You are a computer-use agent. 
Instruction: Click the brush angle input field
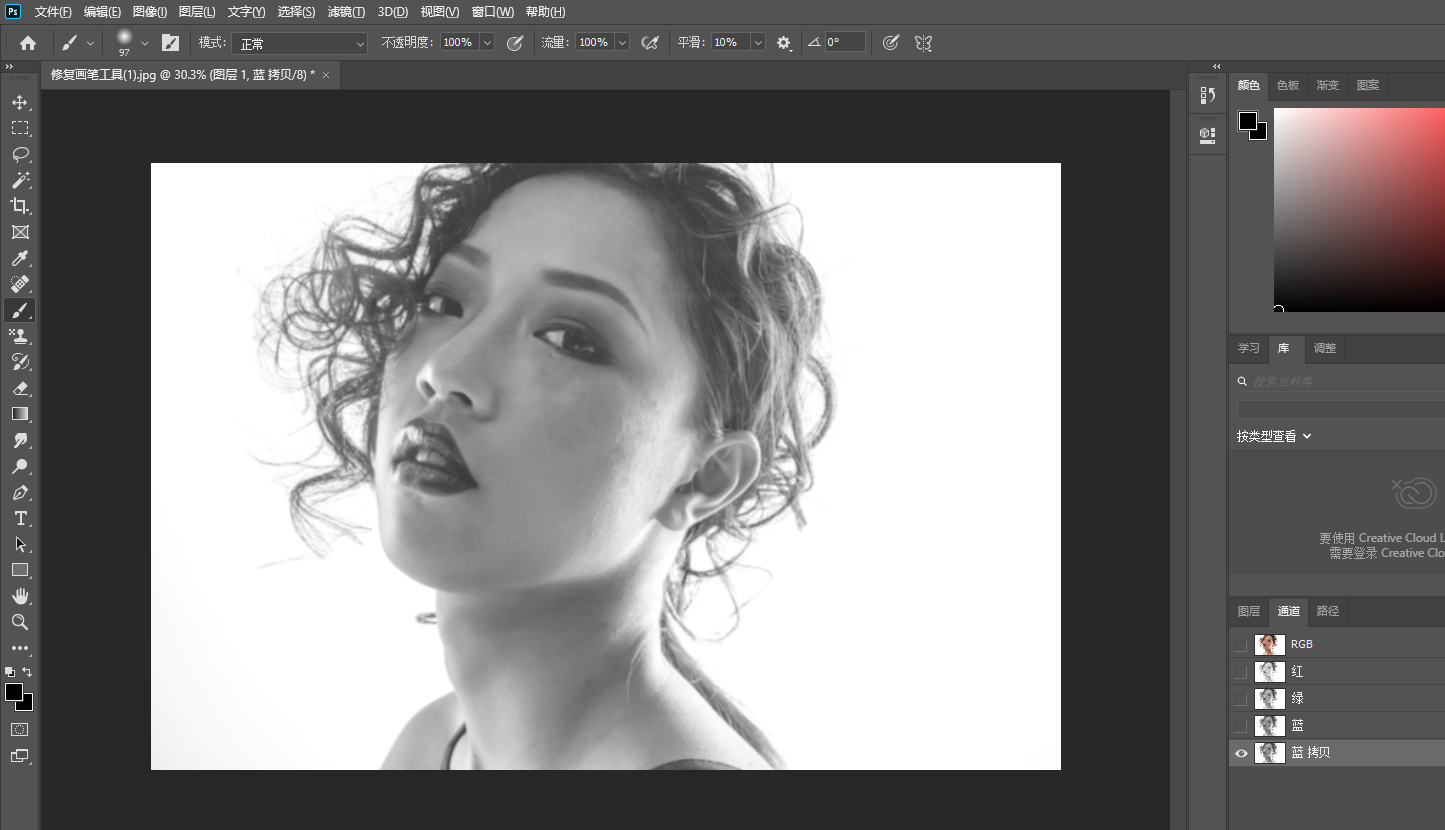coord(845,43)
